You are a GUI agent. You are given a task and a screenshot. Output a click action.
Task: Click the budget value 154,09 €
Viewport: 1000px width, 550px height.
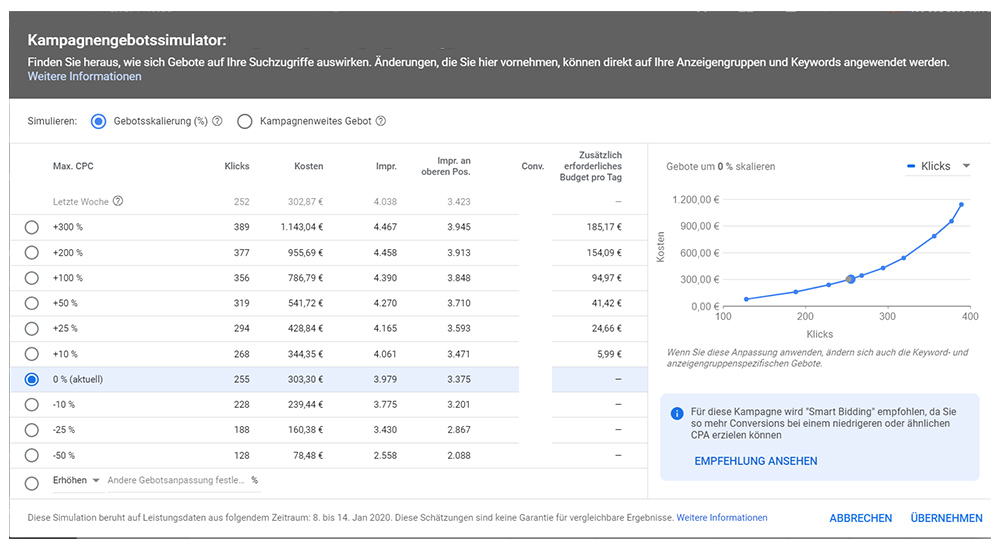coord(604,253)
